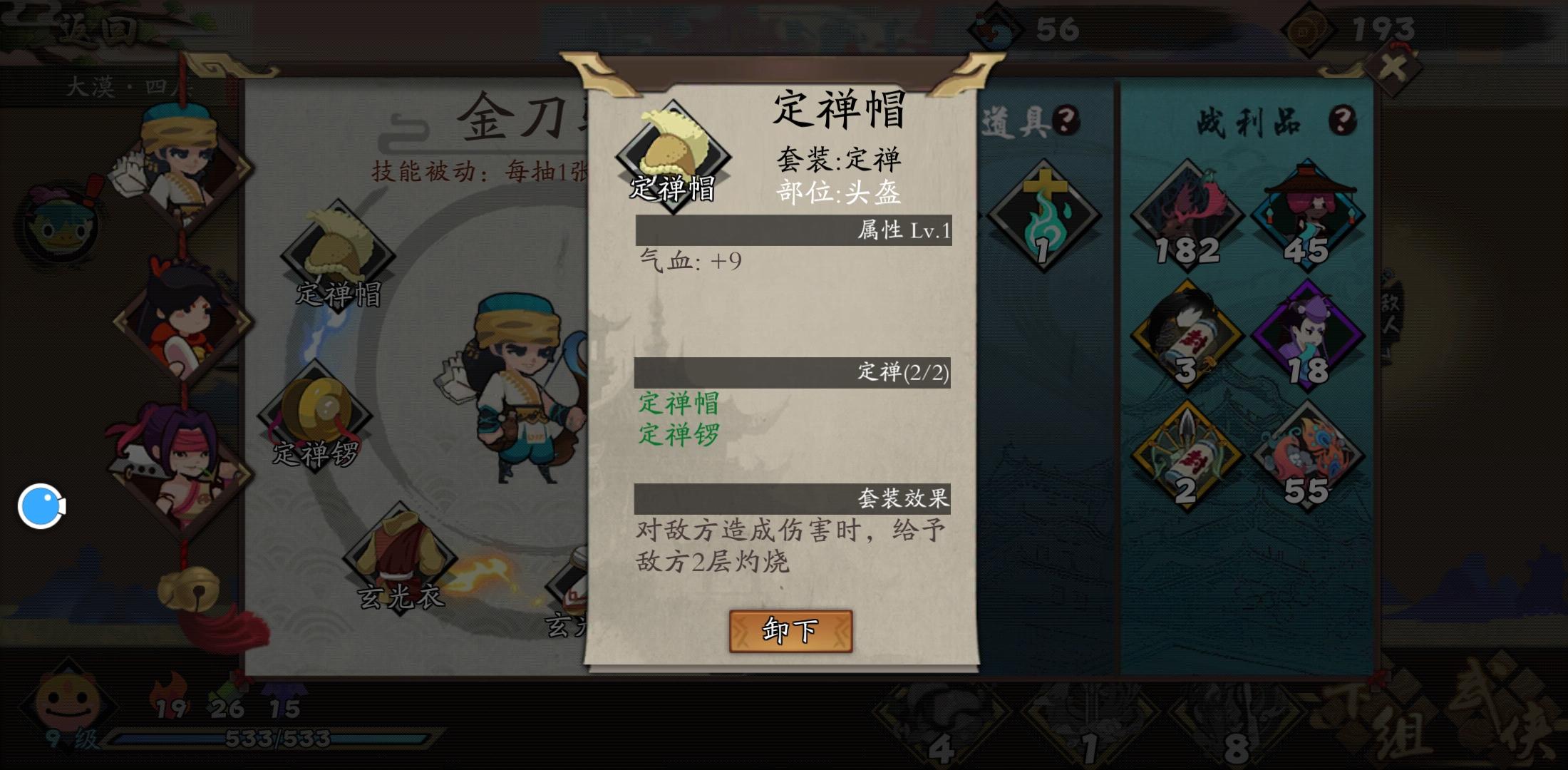The image size is (1568, 770).
Task: Select the sealed scroll loot with count 2
Action: pyautogui.click(x=1187, y=456)
